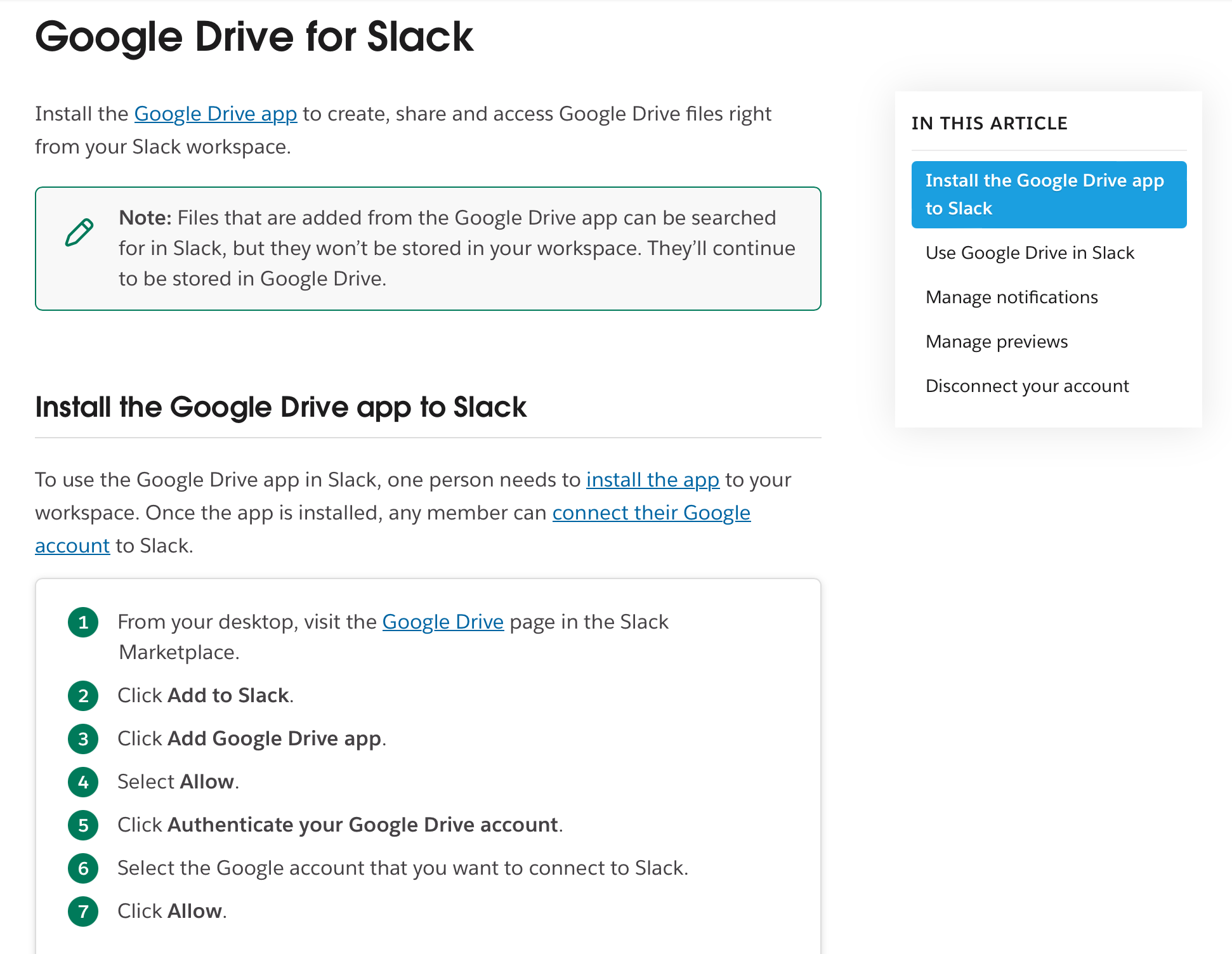This screenshot has height=954, width=1232.
Task: Click the 'IN THIS ARTICLE' header
Action: coord(990,123)
